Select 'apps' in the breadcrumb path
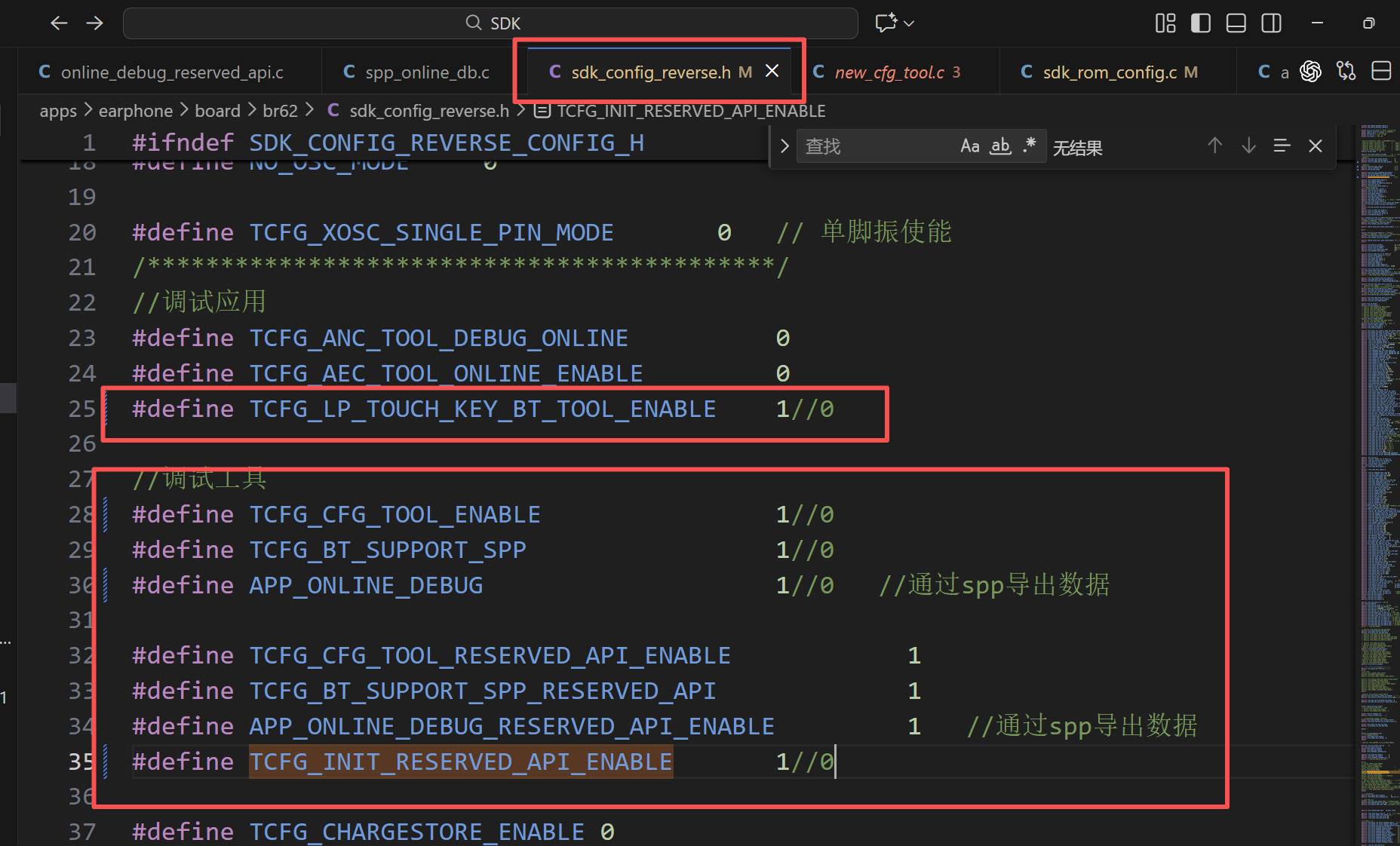The height and width of the screenshot is (846, 1400). coord(58,111)
